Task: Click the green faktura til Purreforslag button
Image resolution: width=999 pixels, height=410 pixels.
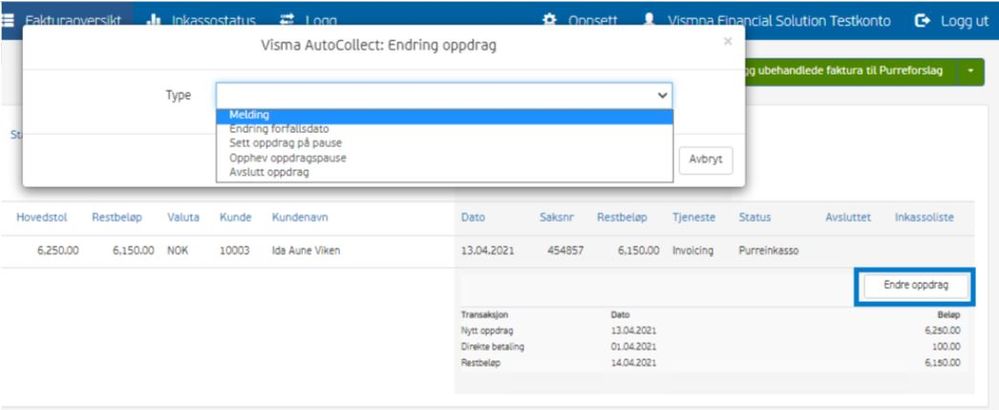Action: (850, 71)
